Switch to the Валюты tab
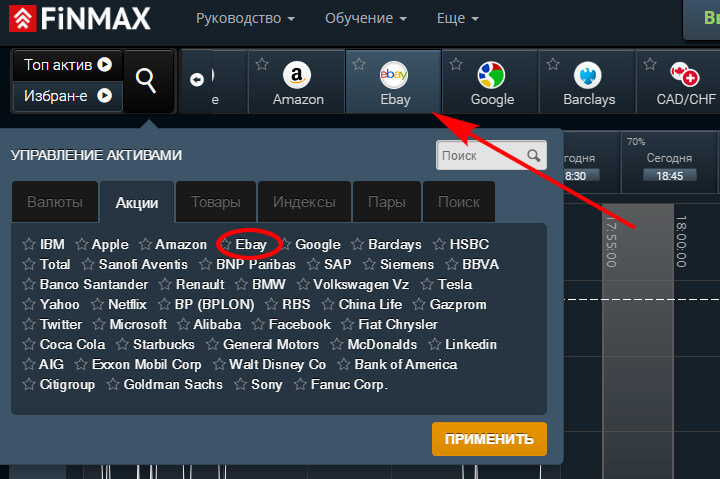 (x=55, y=202)
